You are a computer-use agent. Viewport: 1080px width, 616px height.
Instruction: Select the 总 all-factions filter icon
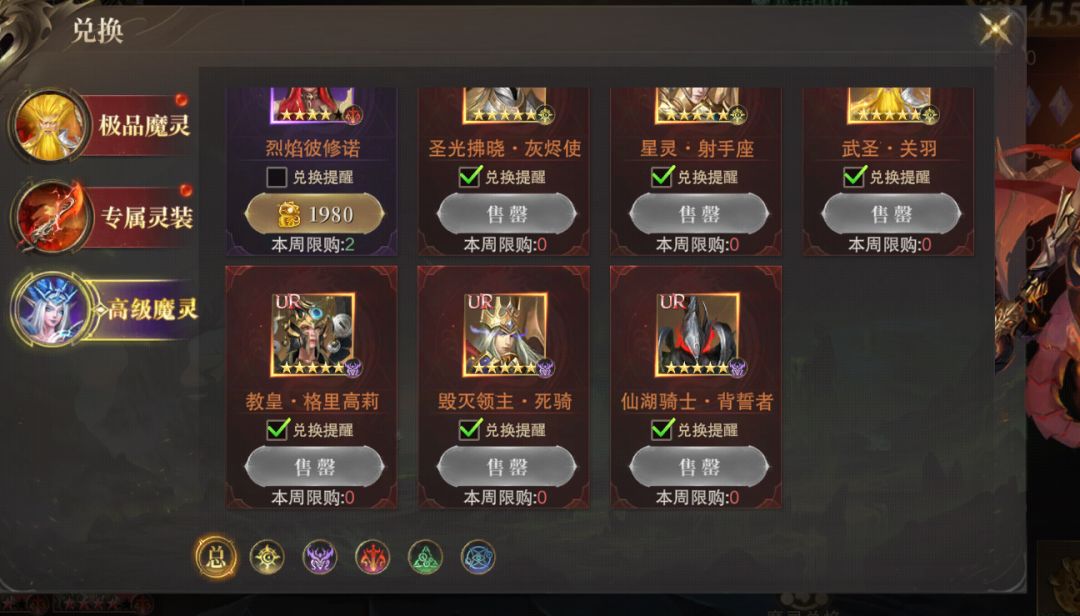tap(216, 557)
